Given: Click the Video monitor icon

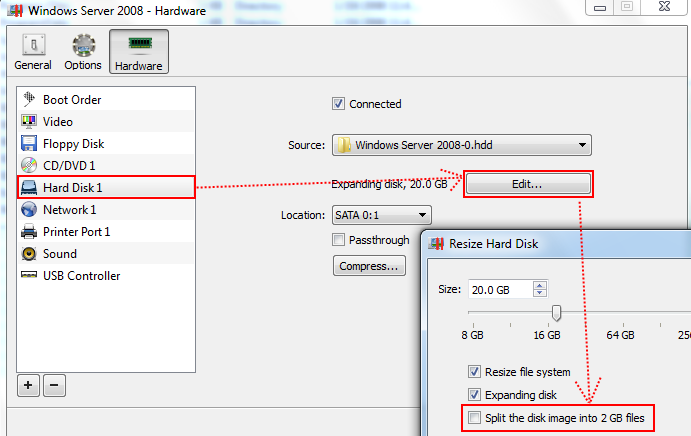Looking at the screenshot, I should pos(29,121).
